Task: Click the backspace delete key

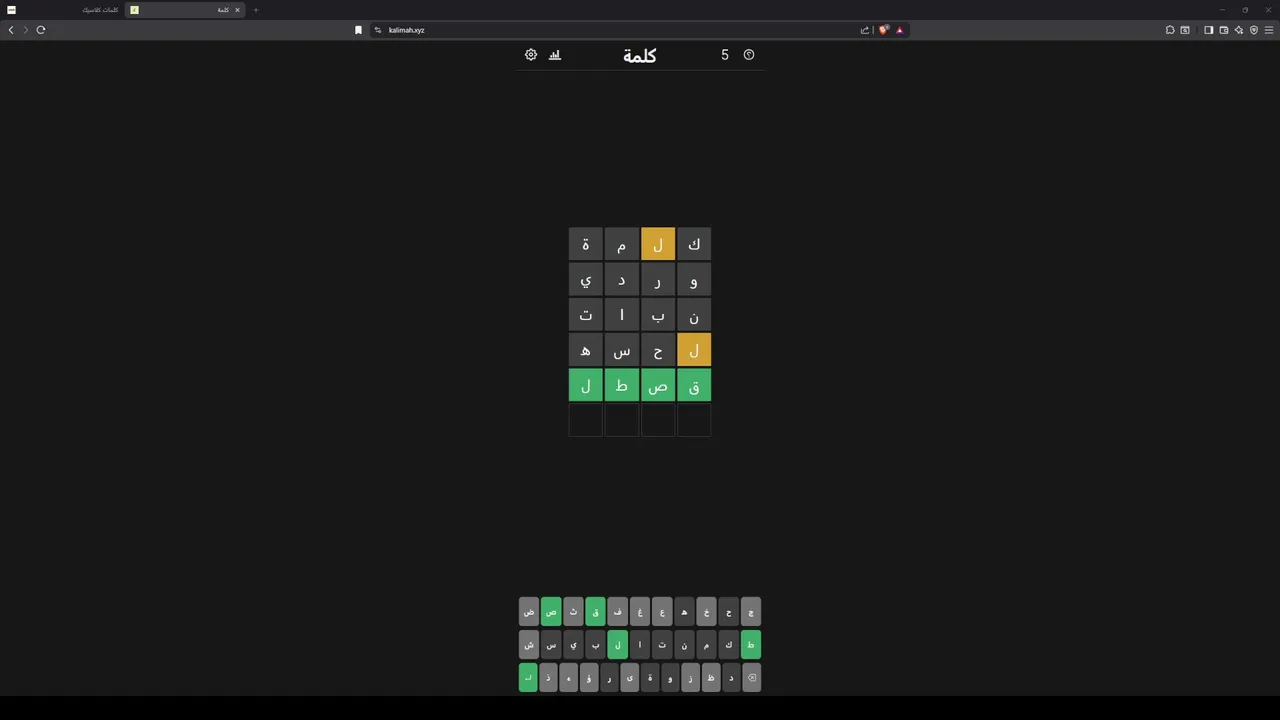Action: click(x=751, y=678)
